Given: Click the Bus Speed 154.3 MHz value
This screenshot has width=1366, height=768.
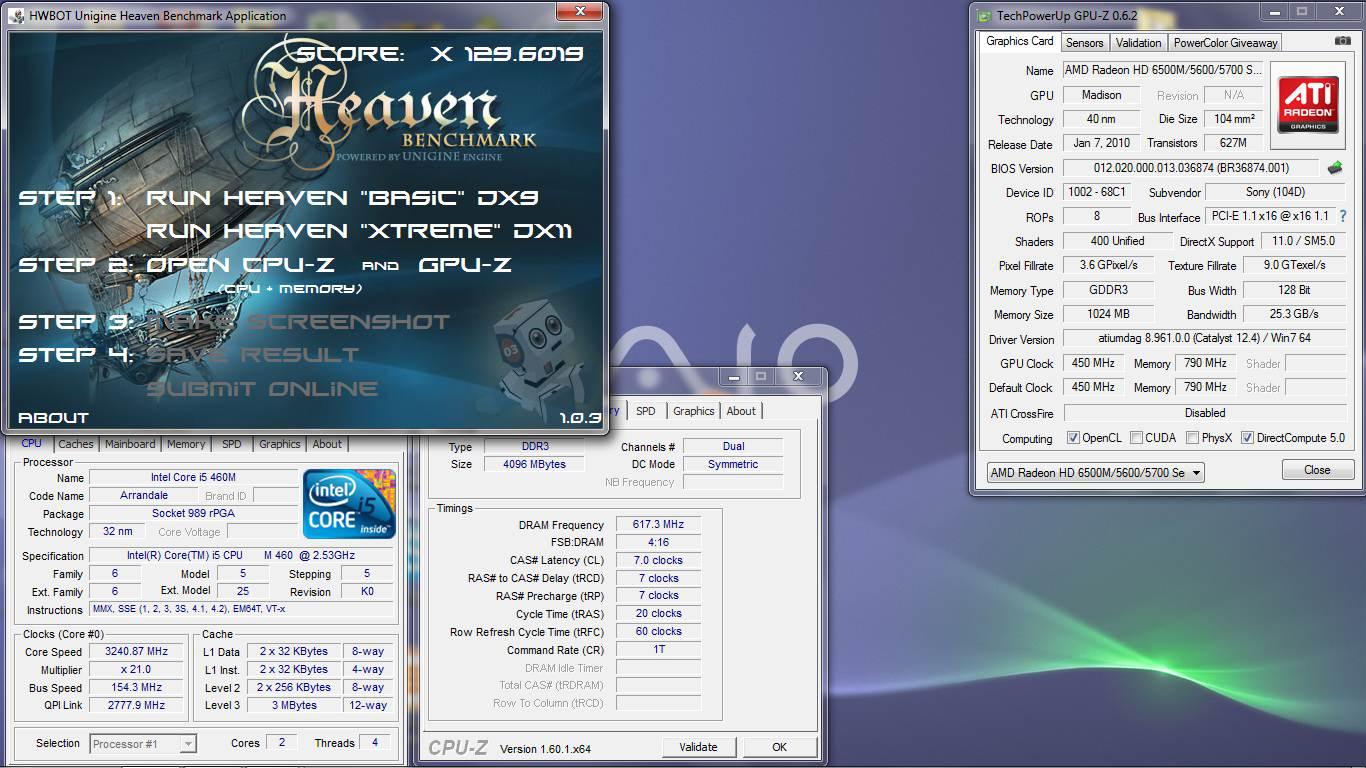Looking at the screenshot, I should click(137, 688).
